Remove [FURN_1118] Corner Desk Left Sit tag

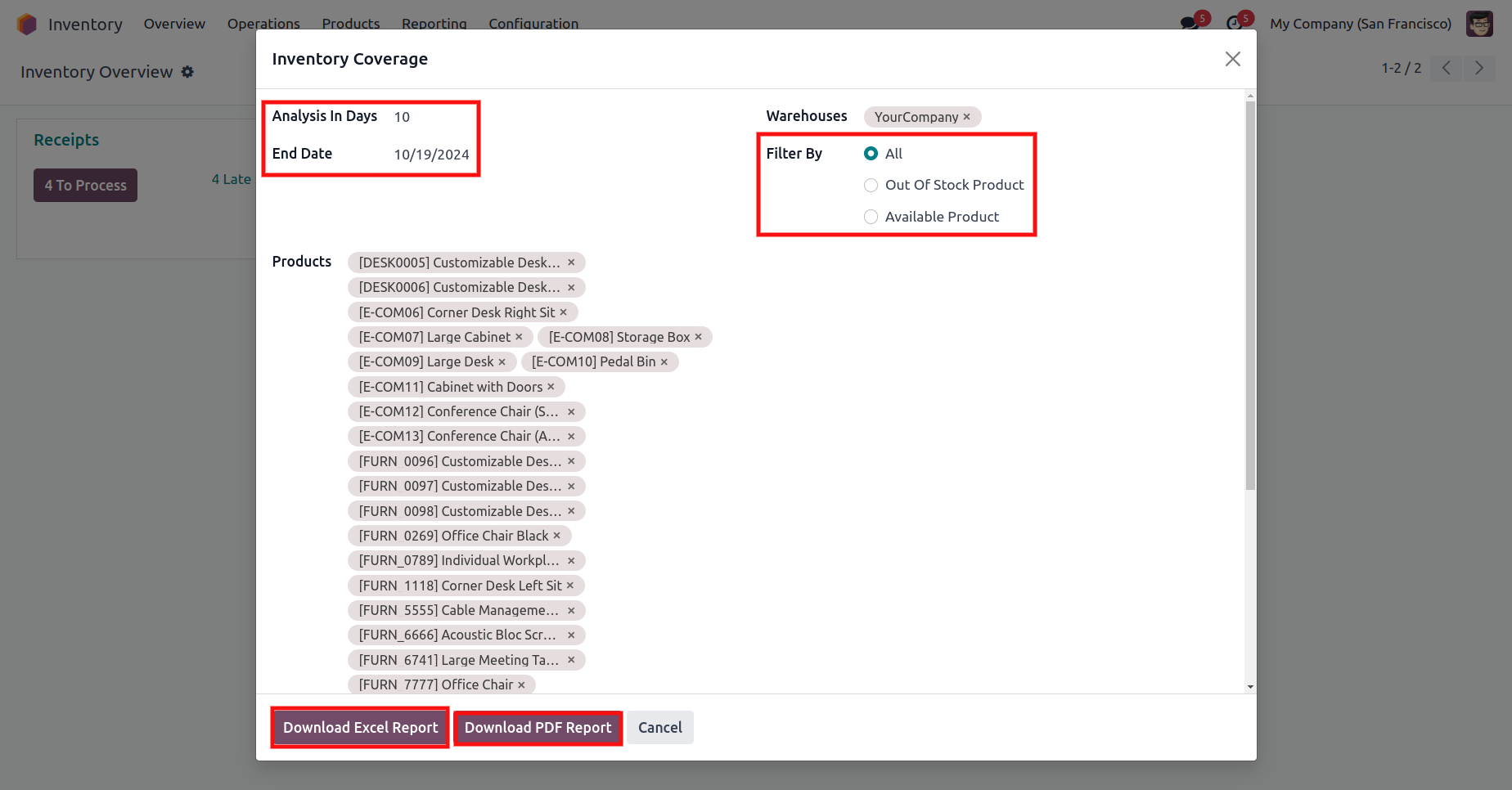click(569, 586)
